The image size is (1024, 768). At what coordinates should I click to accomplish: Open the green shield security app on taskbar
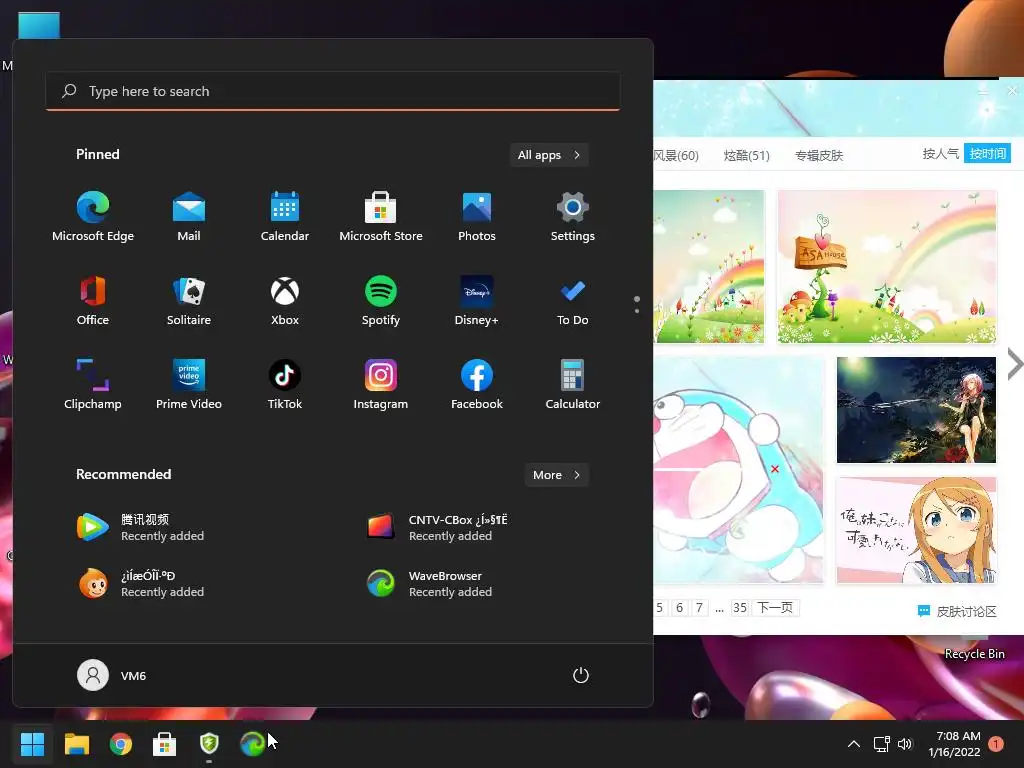[x=208, y=743]
